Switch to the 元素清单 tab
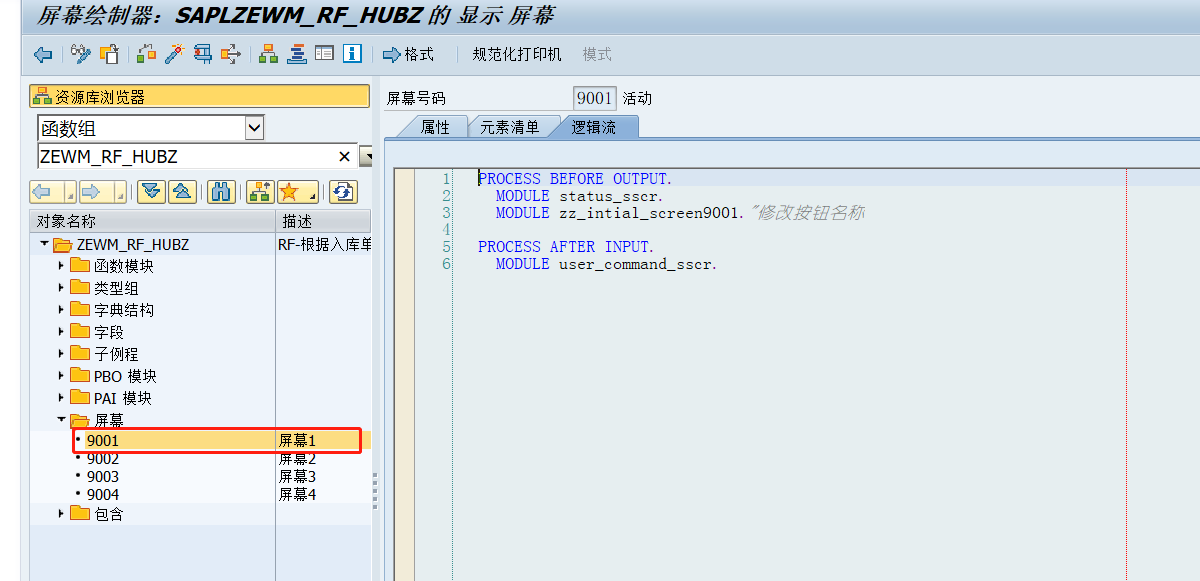 click(x=512, y=126)
